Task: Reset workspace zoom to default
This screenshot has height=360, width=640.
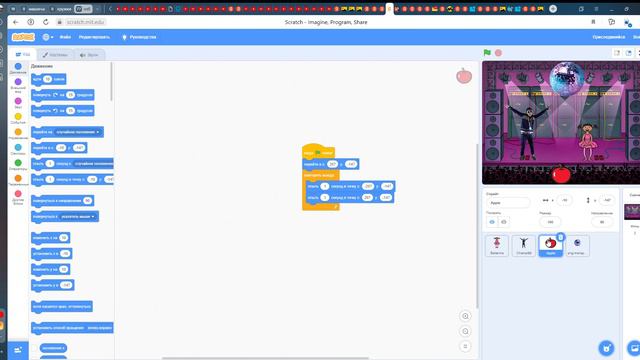Action: point(465,347)
